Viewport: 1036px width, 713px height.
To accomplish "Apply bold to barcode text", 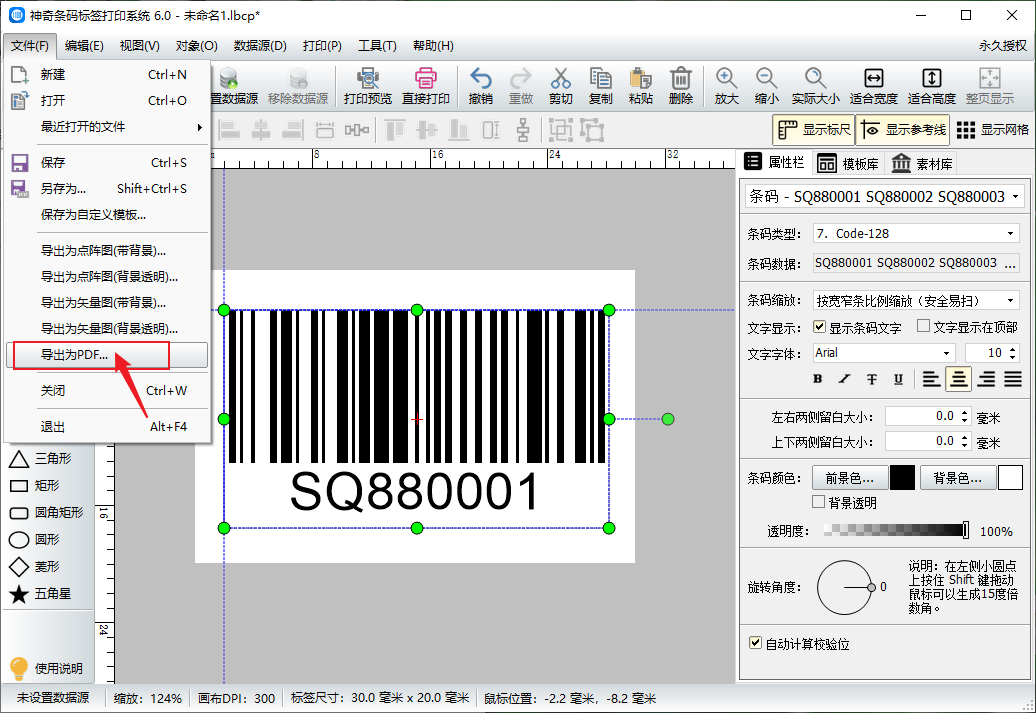I will click(817, 379).
